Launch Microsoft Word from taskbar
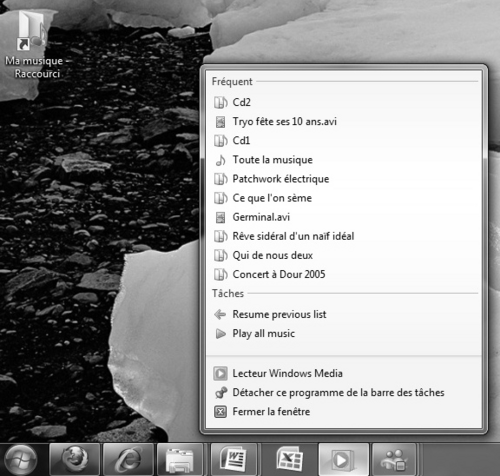The image size is (500, 476). [x=234, y=460]
